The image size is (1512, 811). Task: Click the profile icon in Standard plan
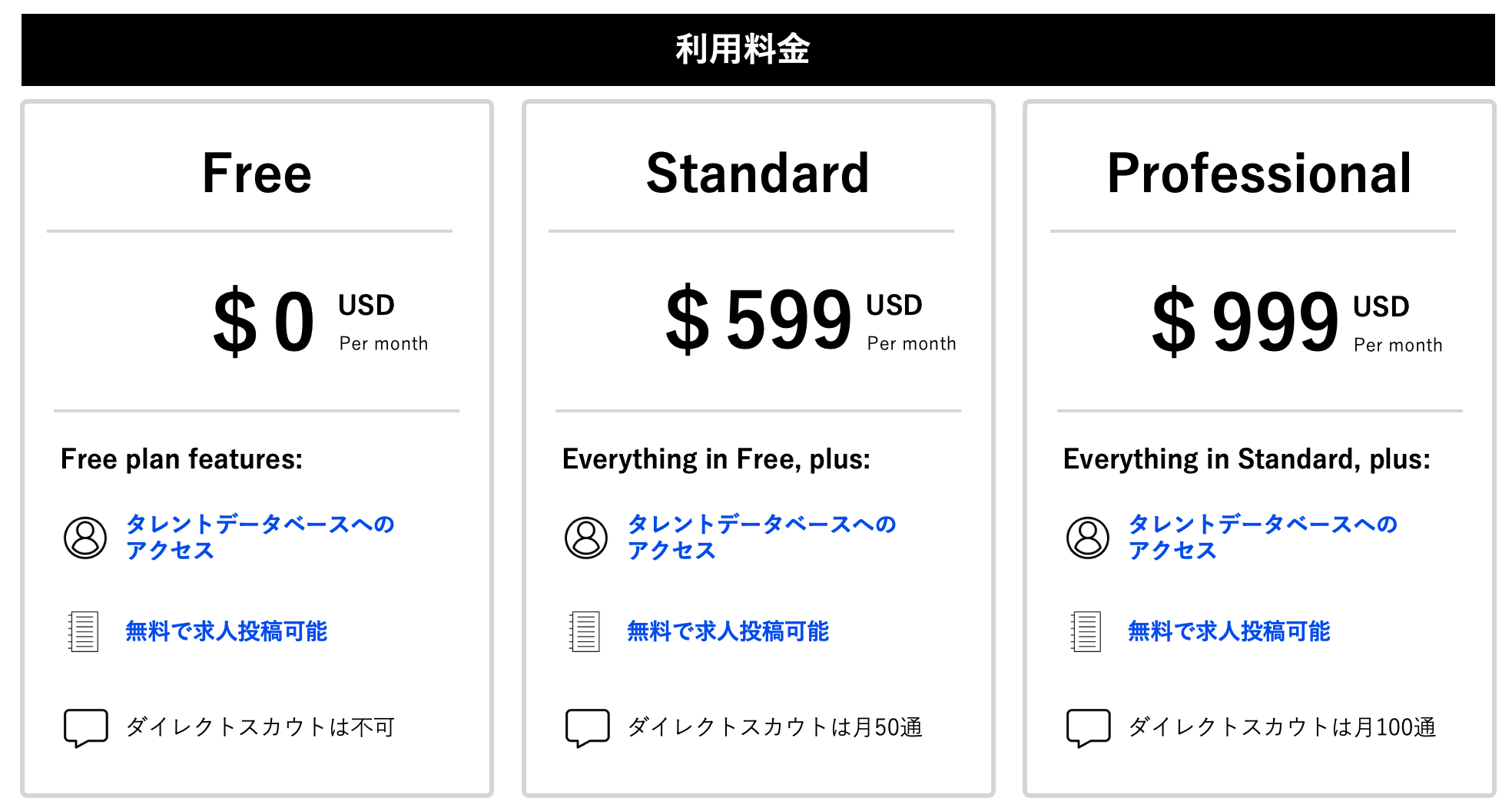click(586, 537)
